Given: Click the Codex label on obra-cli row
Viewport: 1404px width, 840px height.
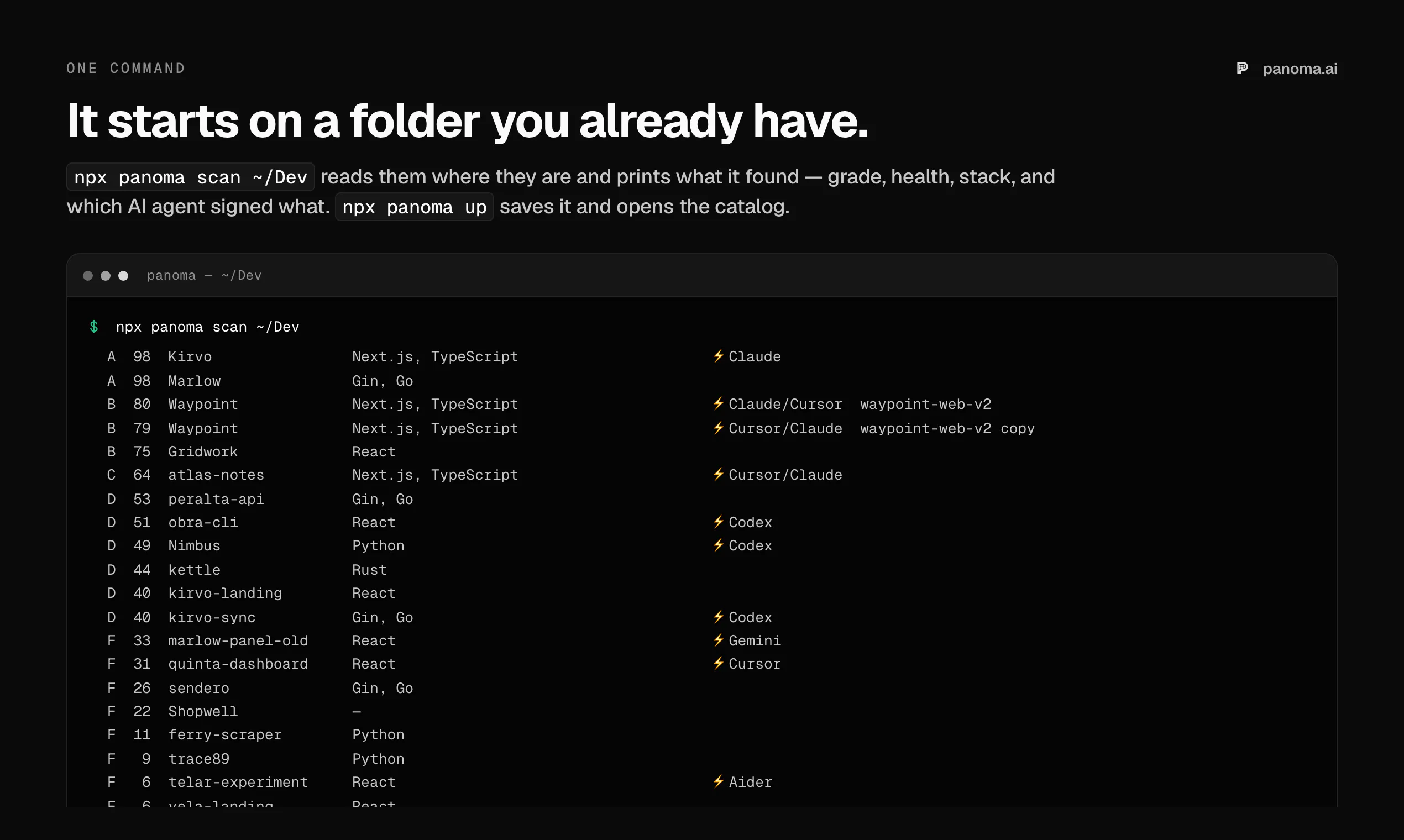Looking at the screenshot, I should coord(750,522).
